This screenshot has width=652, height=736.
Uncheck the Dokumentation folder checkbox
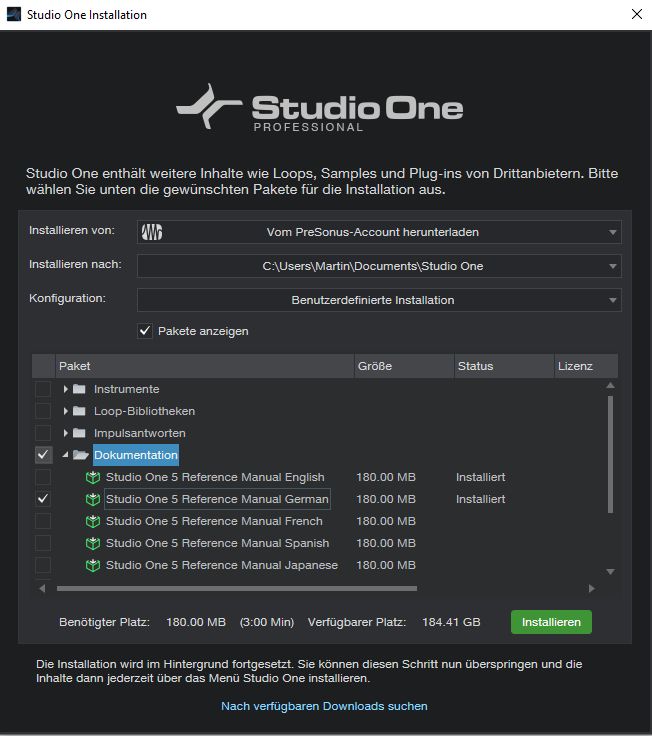pos(43,455)
